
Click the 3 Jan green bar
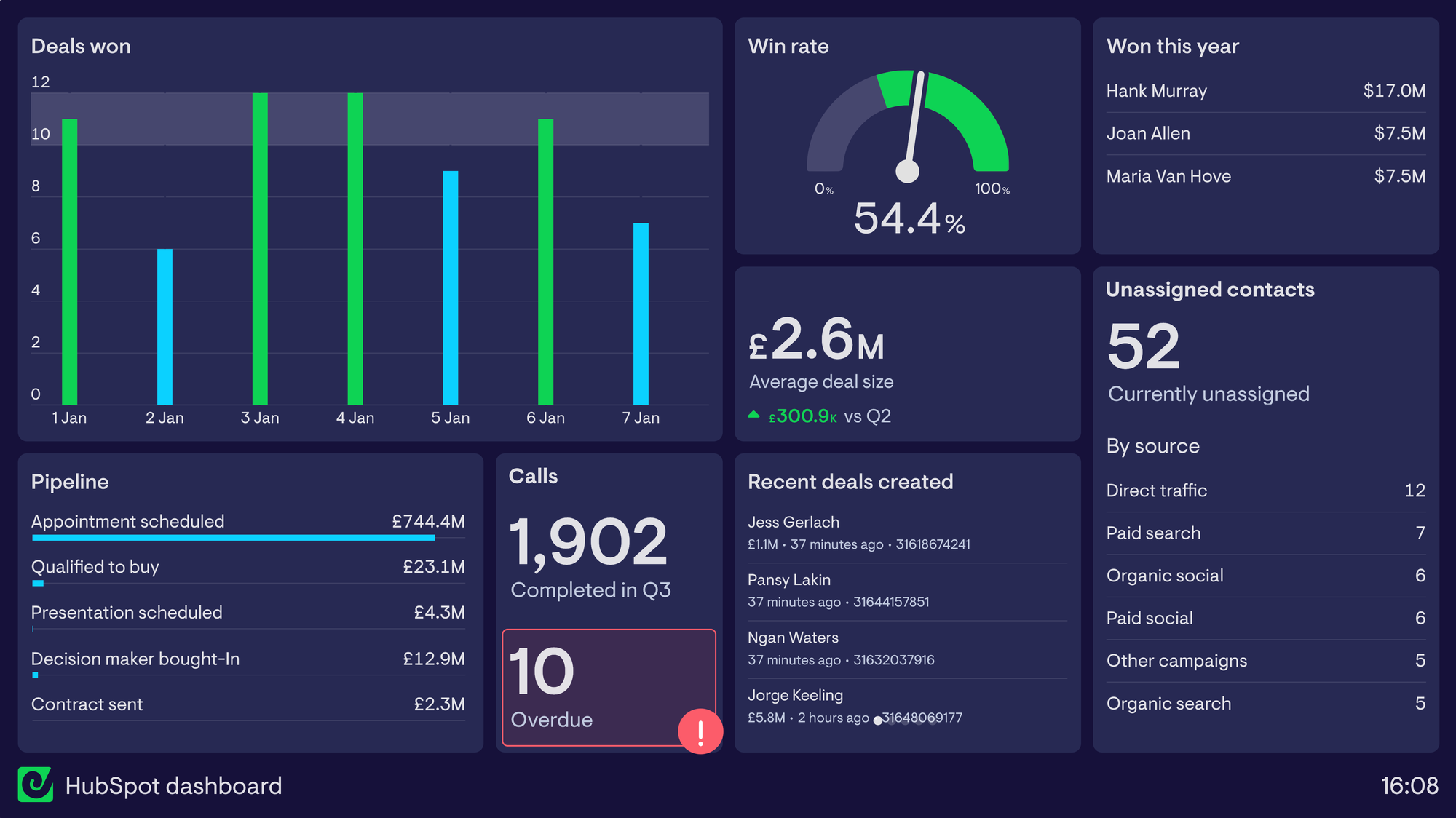[260, 247]
